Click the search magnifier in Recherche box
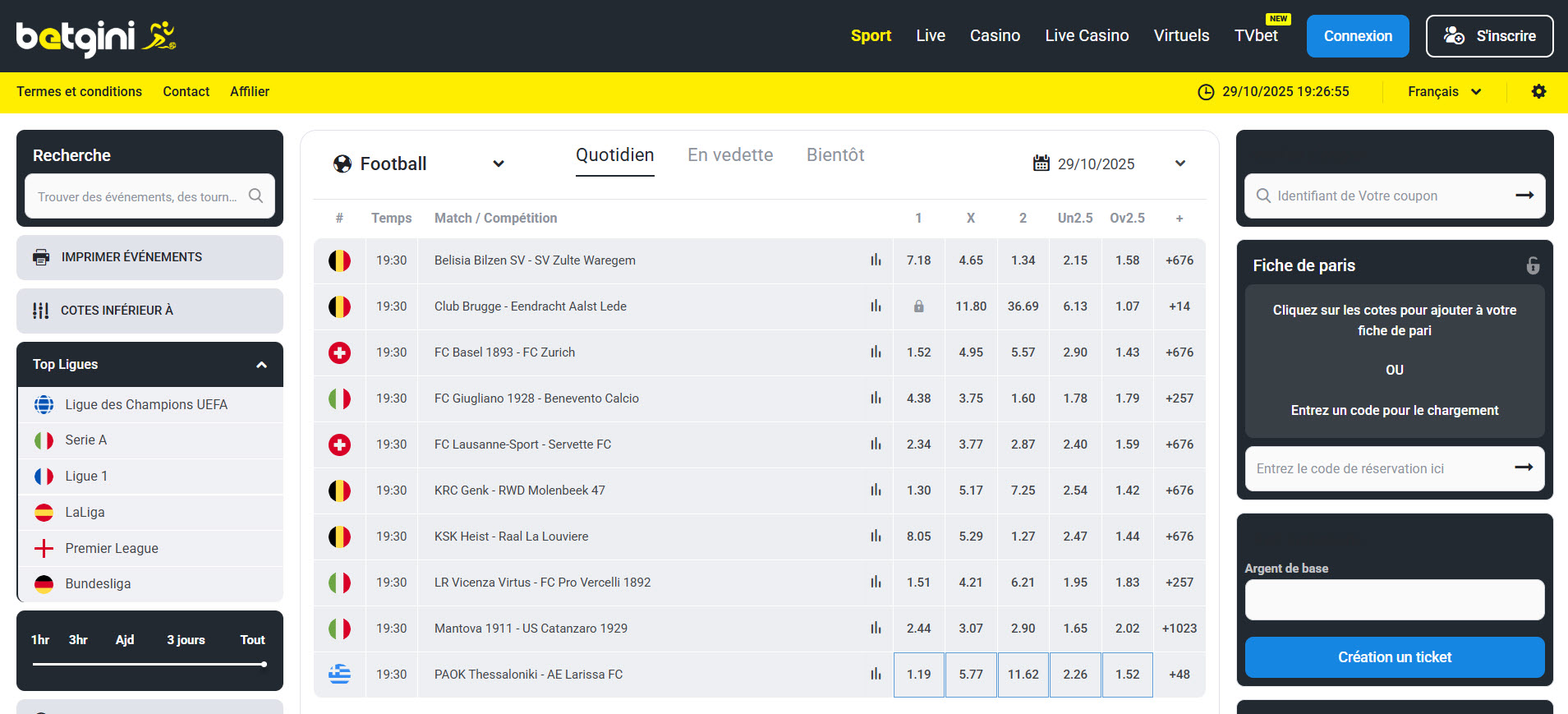 click(x=255, y=196)
